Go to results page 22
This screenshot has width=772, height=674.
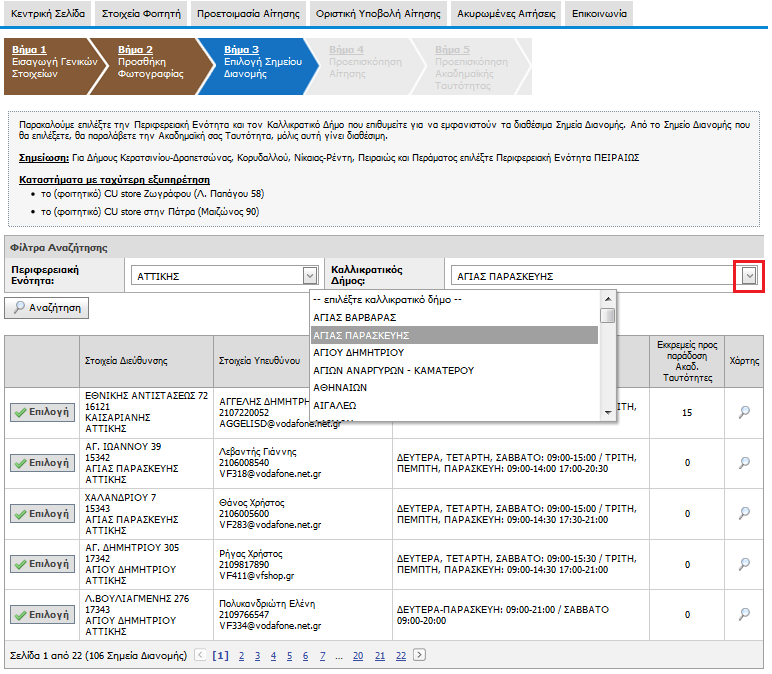pos(401,656)
